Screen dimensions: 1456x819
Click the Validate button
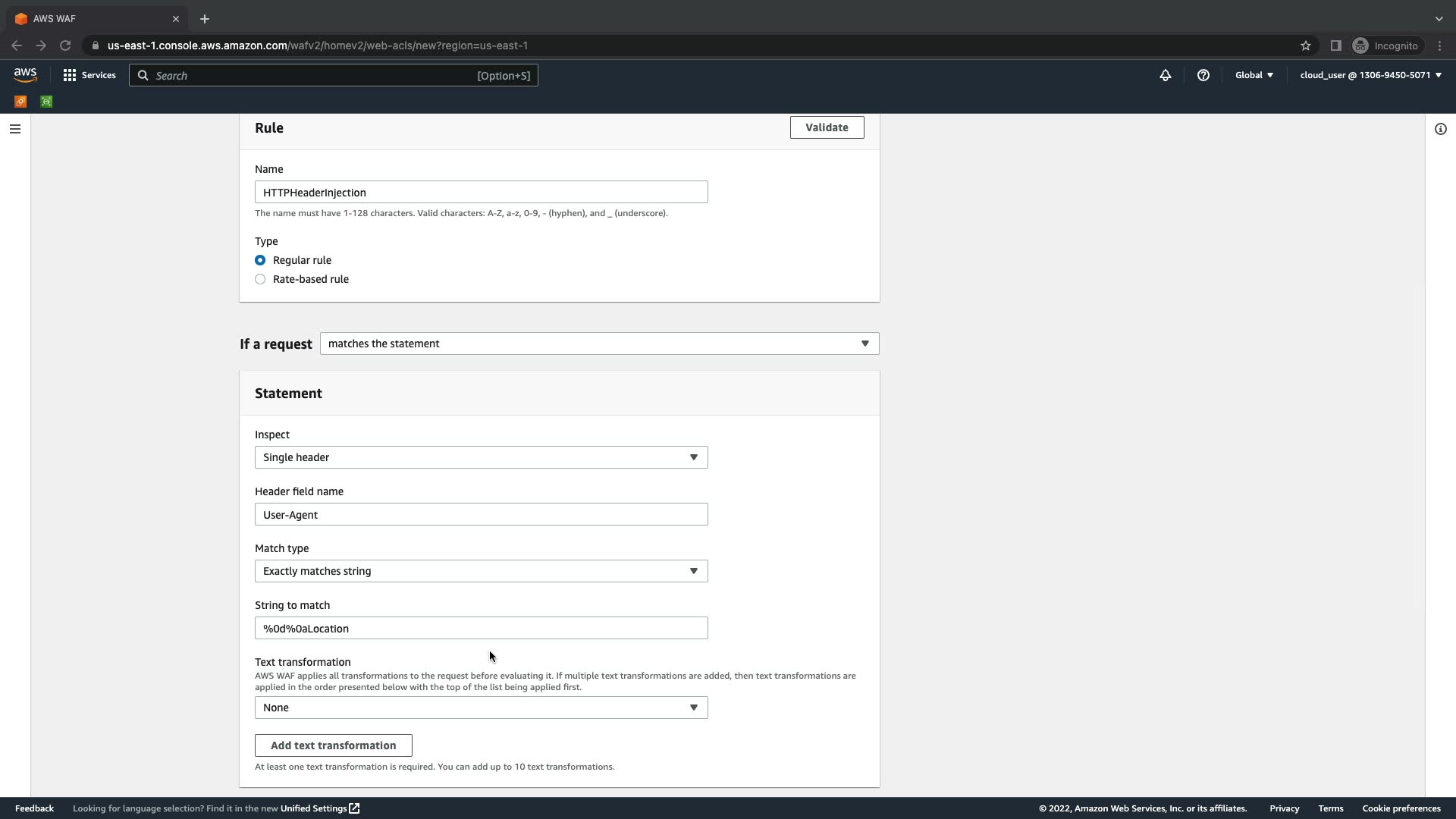827,127
